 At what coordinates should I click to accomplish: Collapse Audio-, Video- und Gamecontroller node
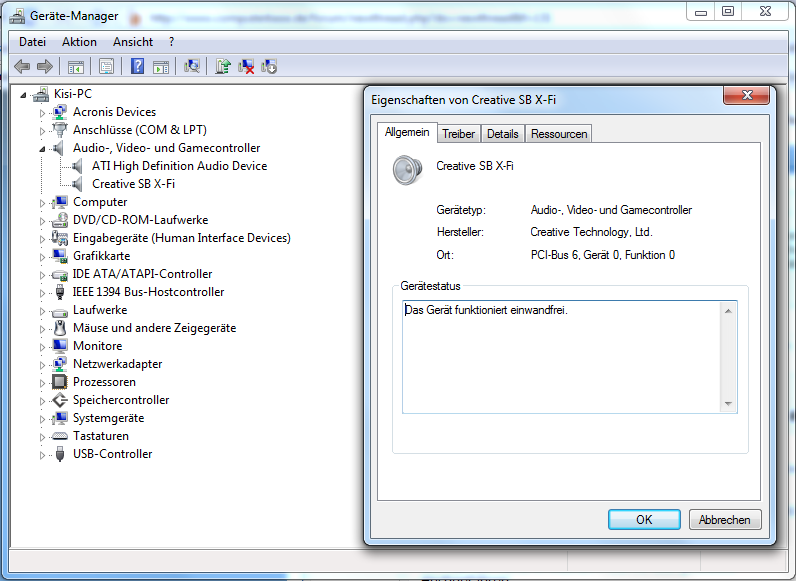click(42, 149)
